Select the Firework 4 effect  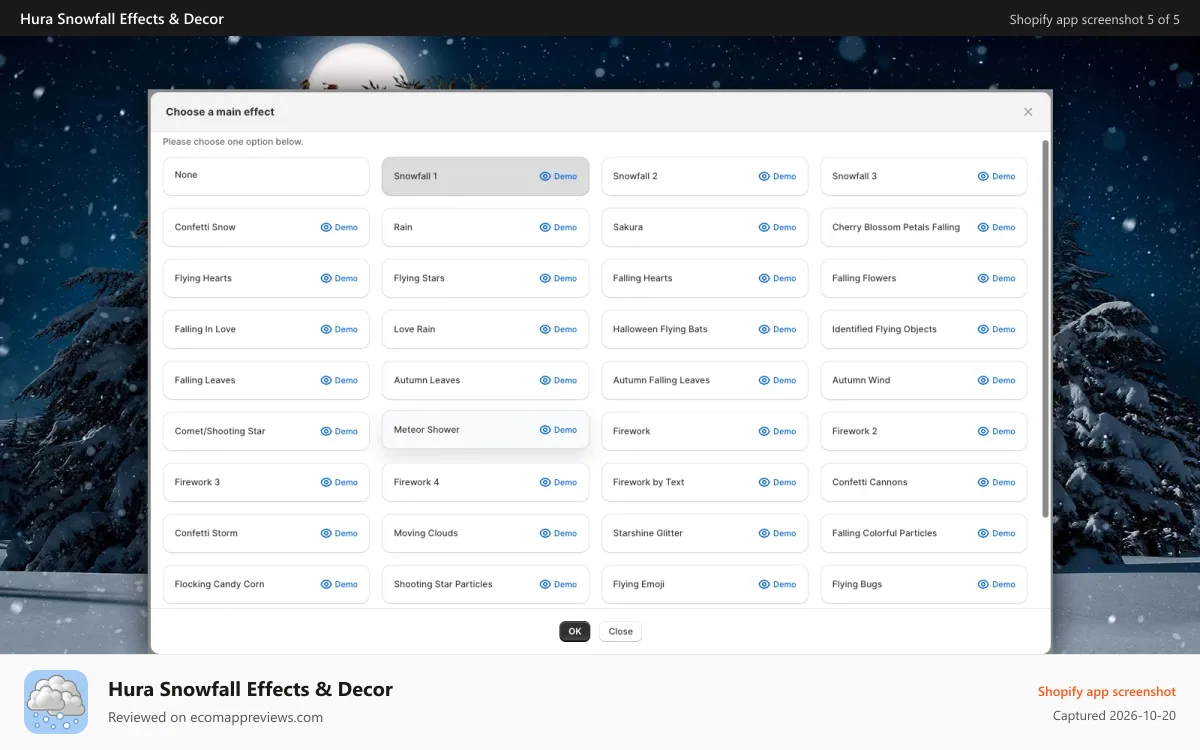click(x=485, y=482)
